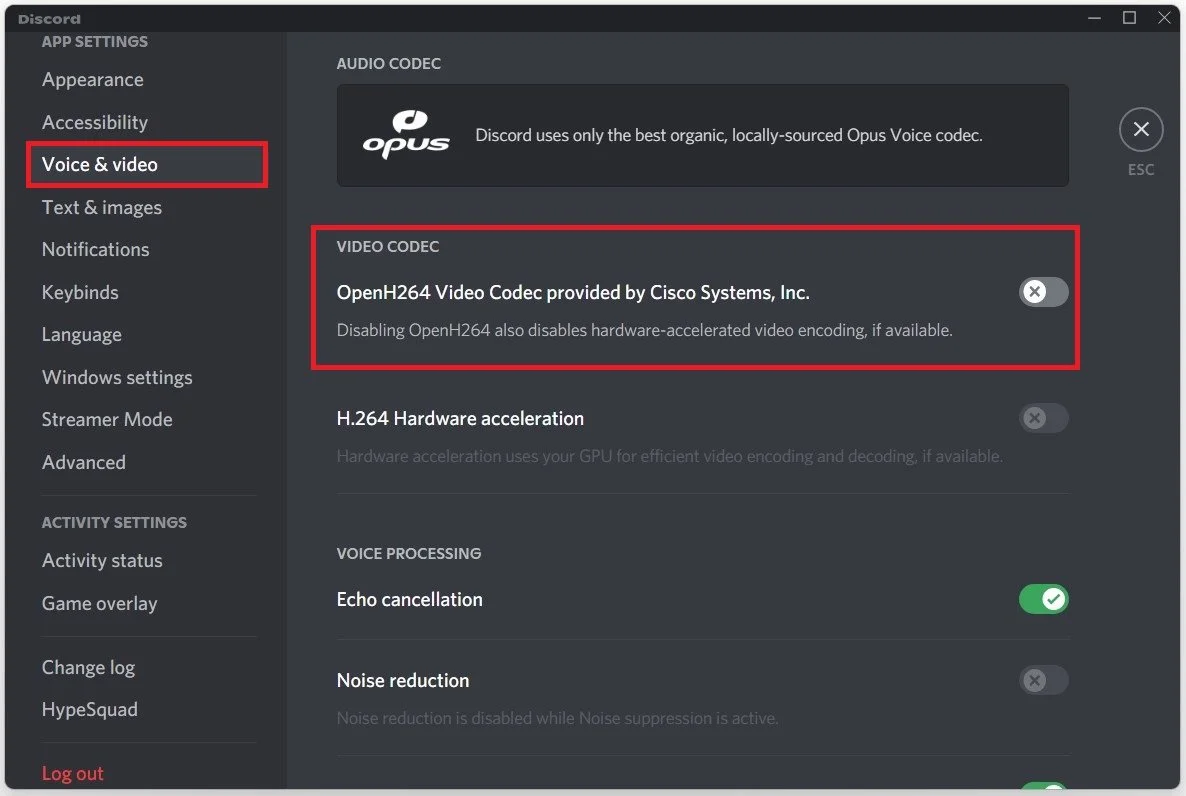This screenshot has width=1186, height=796.
Task: Click Noise suppression active notice text
Action: point(557,718)
